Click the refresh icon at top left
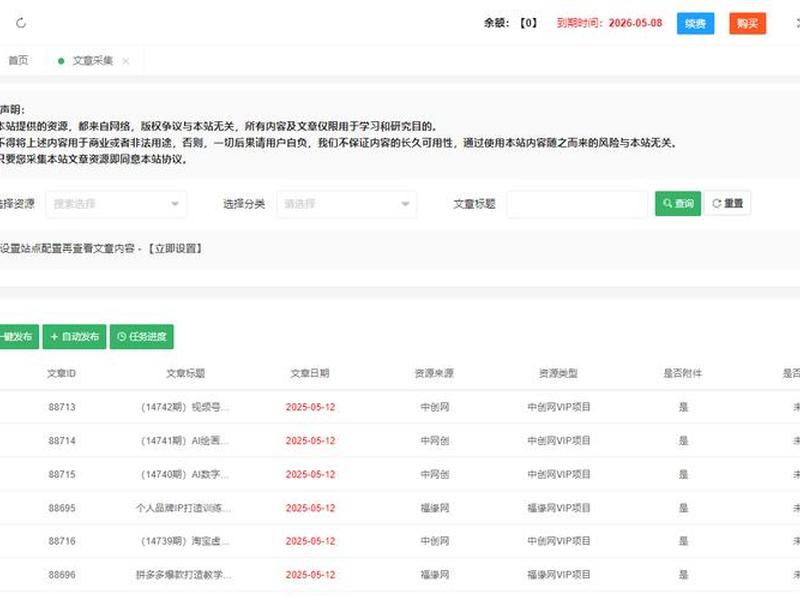This screenshot has height=600, width=800. point(21,23)
